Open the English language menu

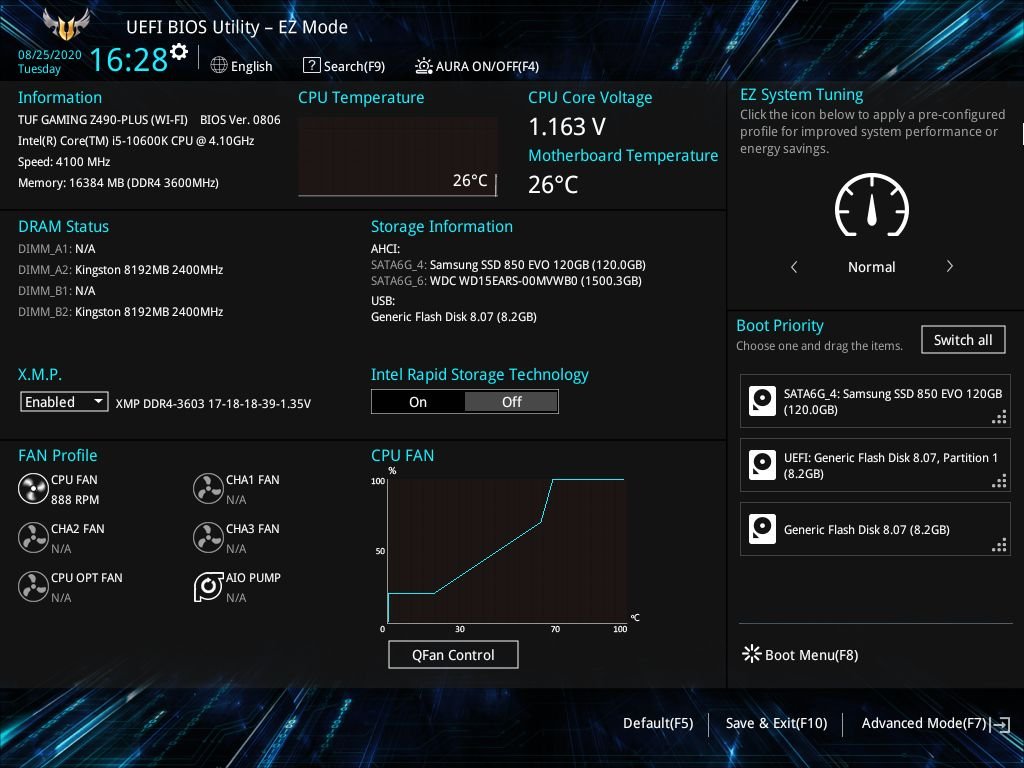pyautogui.click(x=242, y=66)
